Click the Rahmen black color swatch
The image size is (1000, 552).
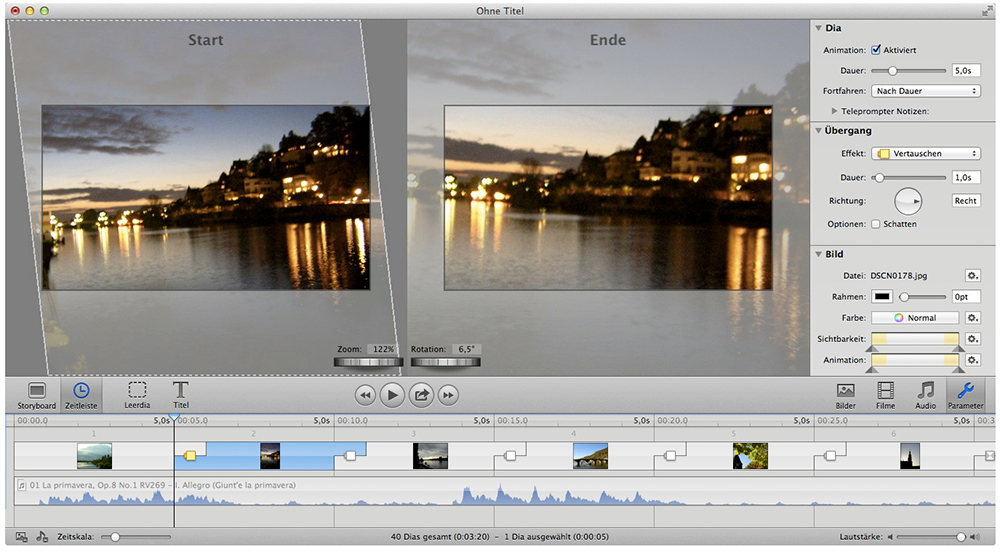pos(883,297)
